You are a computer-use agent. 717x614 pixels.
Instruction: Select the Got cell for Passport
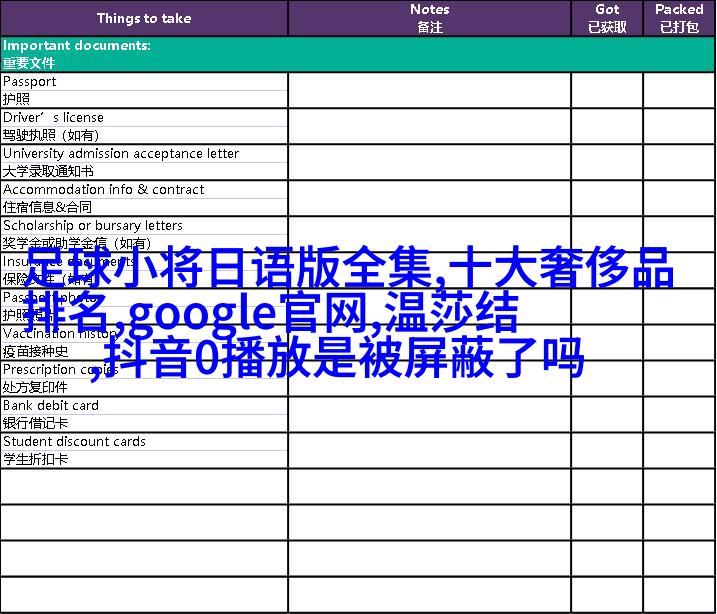pos(607,91)
